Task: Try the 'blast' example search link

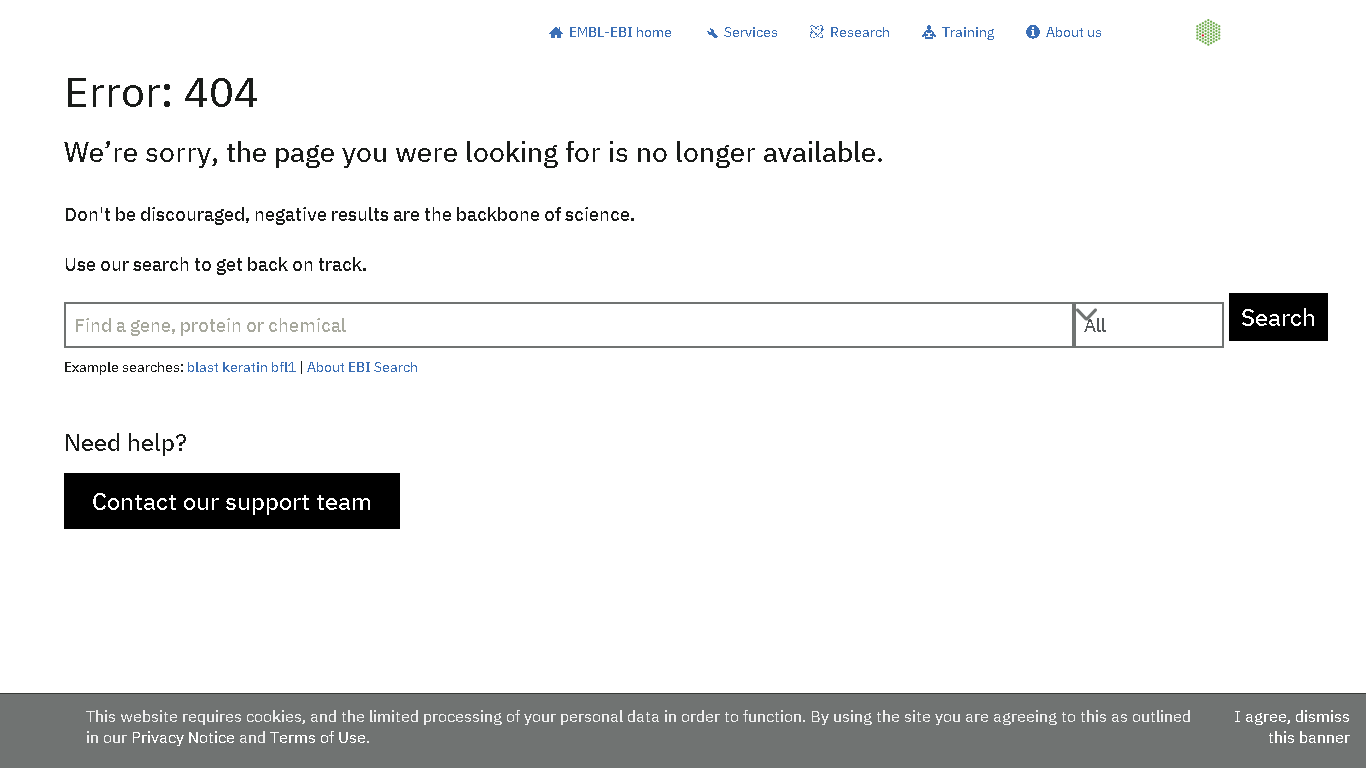Action: (x=203, y=367)
